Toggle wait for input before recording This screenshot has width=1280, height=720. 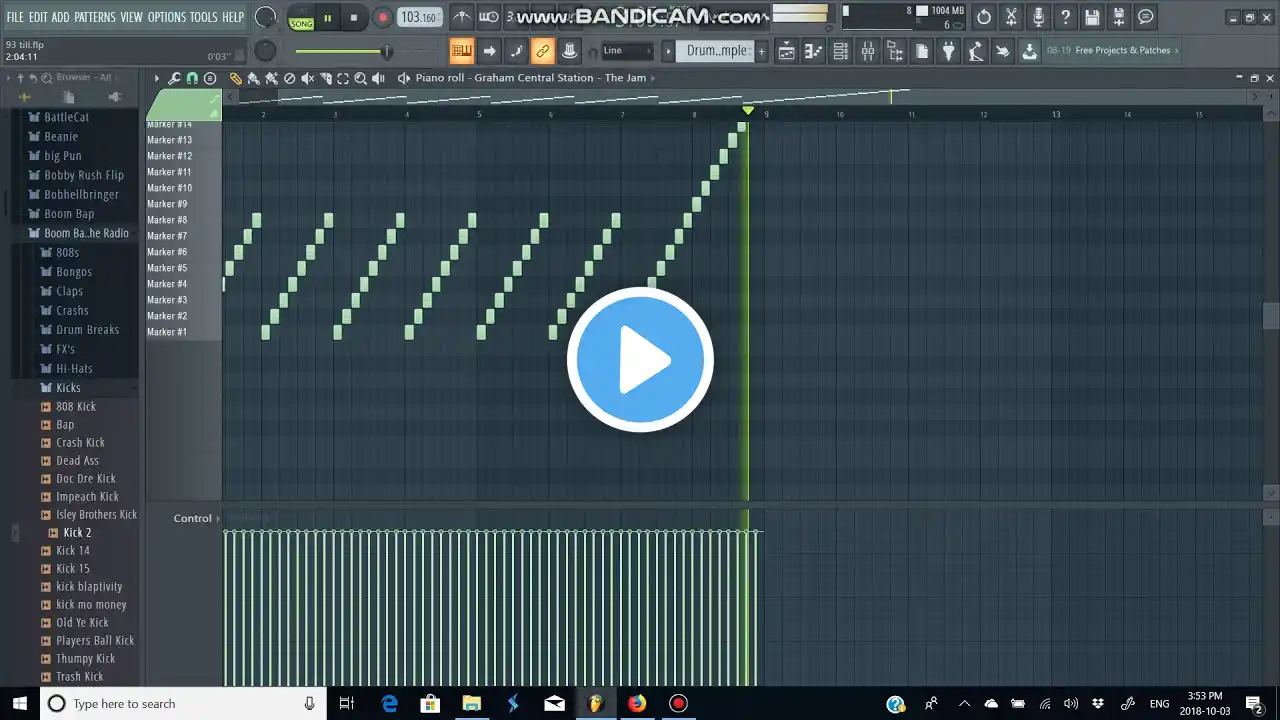pos(489,17)
